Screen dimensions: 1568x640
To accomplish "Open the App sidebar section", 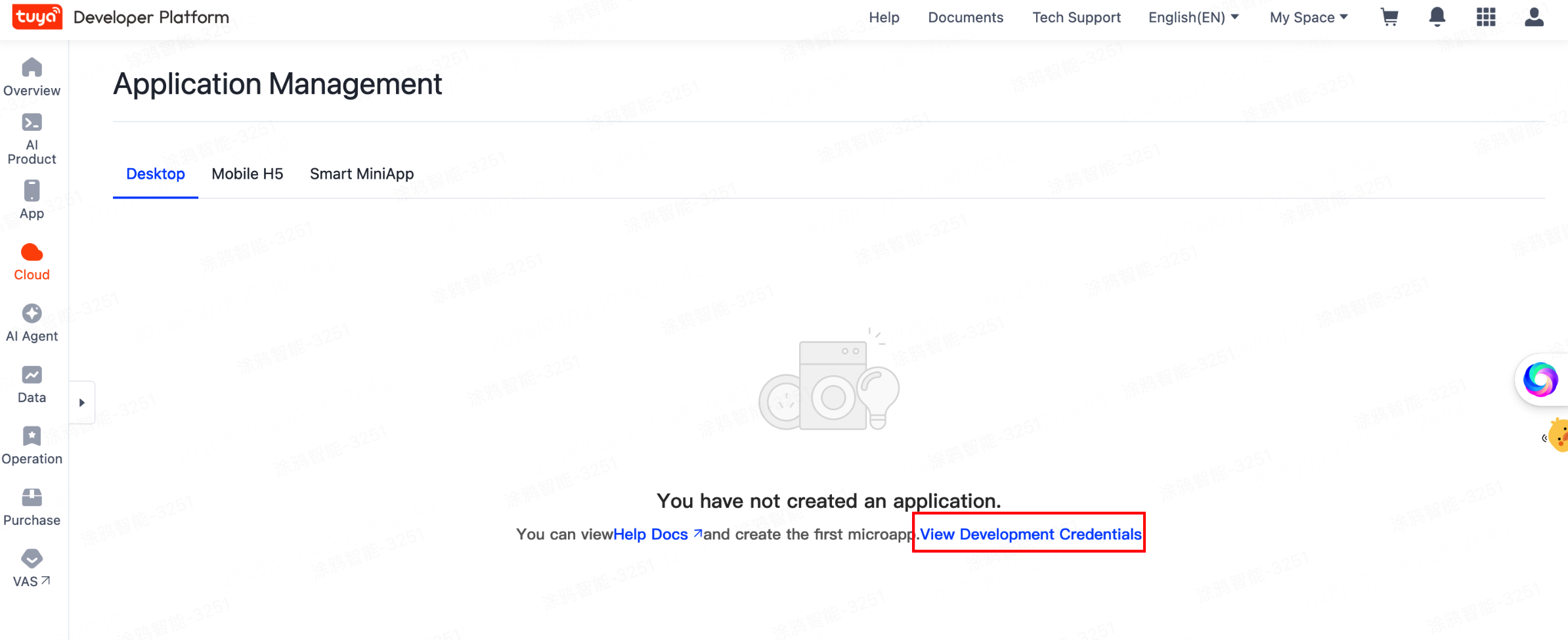I will pyautogui.click(x=32, y=200).
